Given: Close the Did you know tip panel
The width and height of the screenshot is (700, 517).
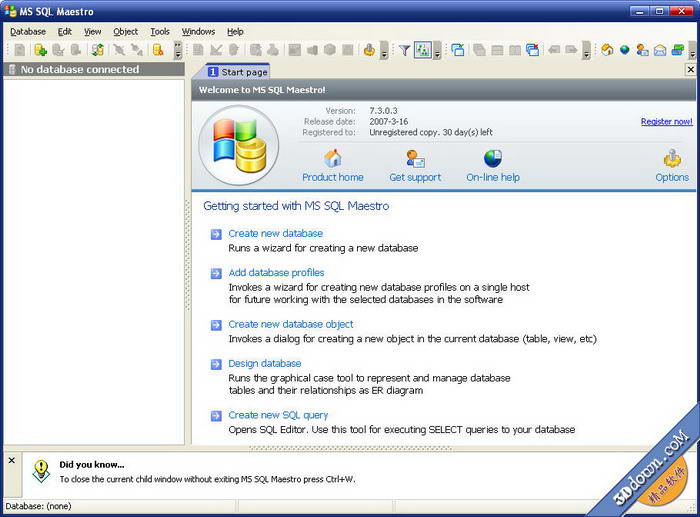Looking at the screenshot, I should [12, 460].
